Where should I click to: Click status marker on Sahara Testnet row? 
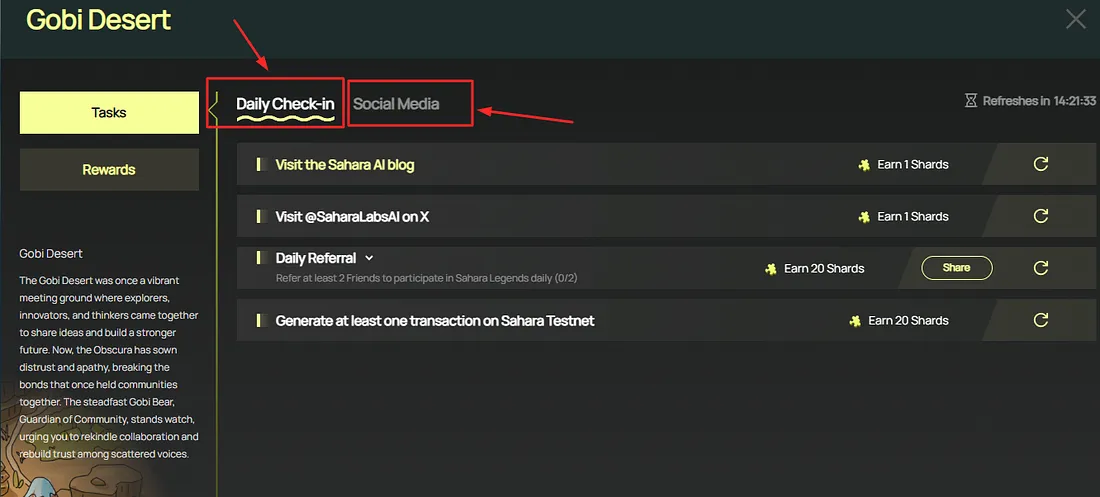262,320
